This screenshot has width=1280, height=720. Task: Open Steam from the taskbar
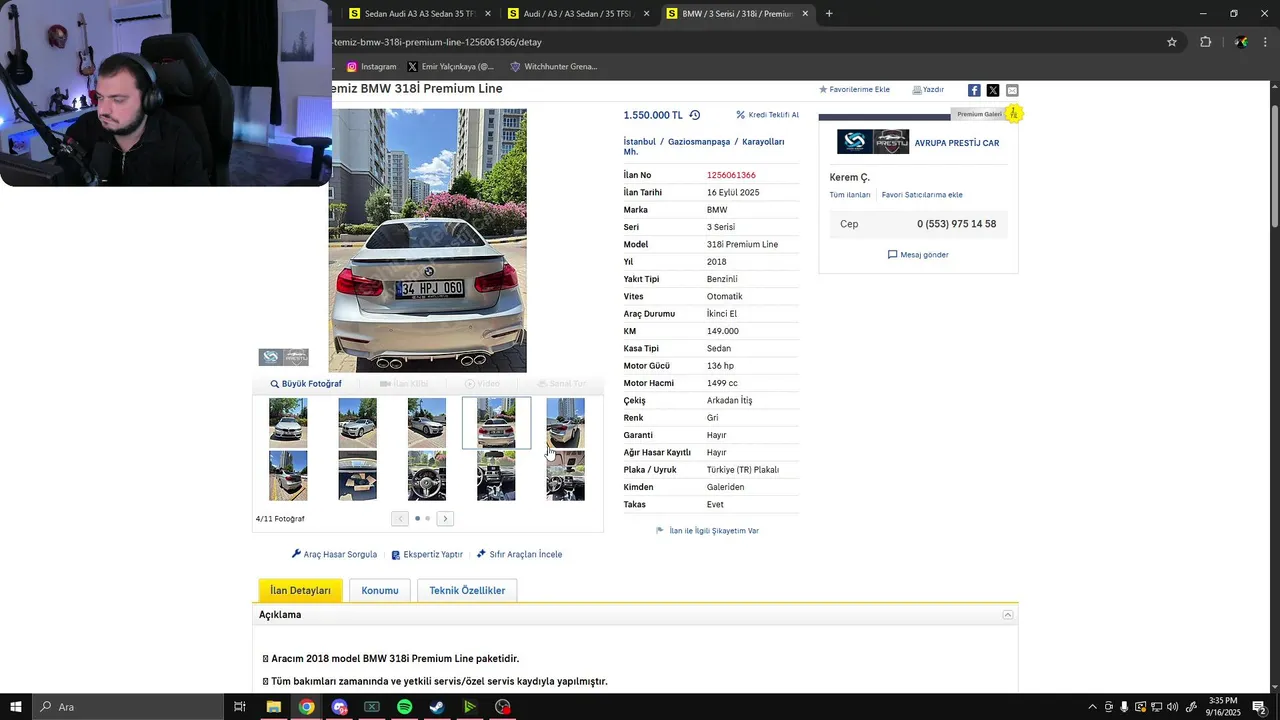[437, 707]
